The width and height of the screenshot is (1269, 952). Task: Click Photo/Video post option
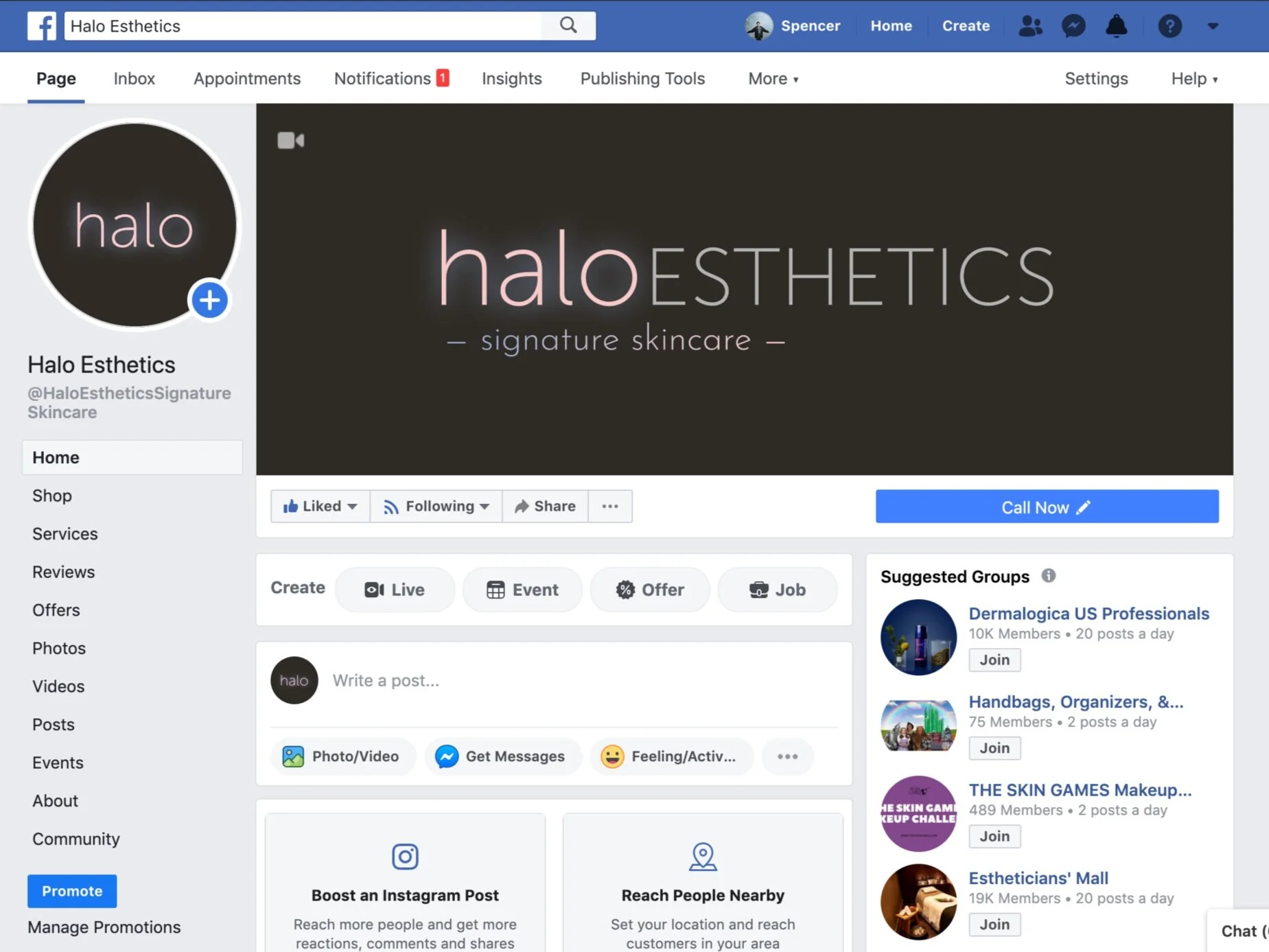click(x=343, y=756)
